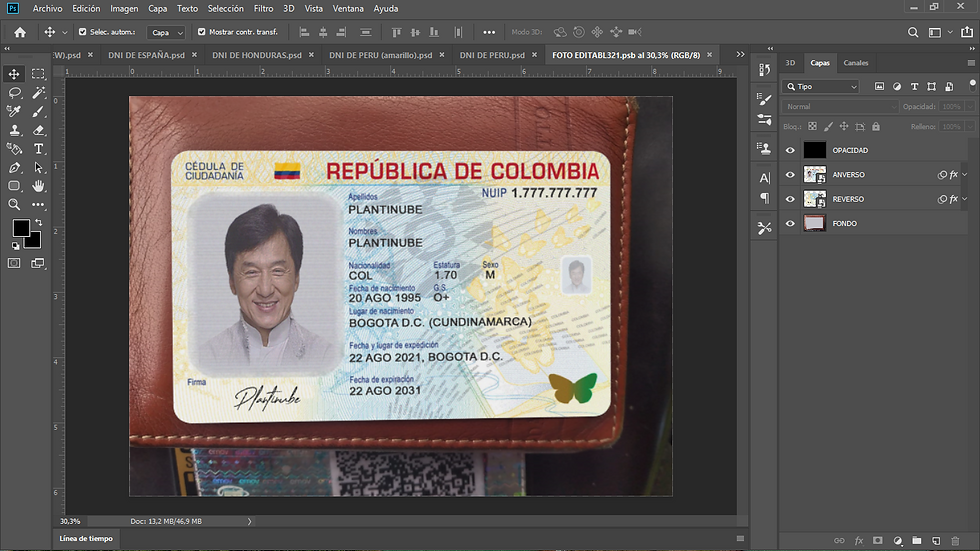Viewport: 980px width, 551px height.
Task: Open the Normal blend mode dropdown
Action: click(840, 107)
